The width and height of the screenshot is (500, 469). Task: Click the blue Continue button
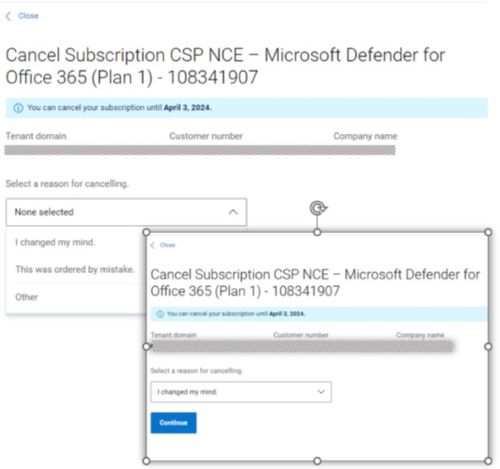click(173, 423)
